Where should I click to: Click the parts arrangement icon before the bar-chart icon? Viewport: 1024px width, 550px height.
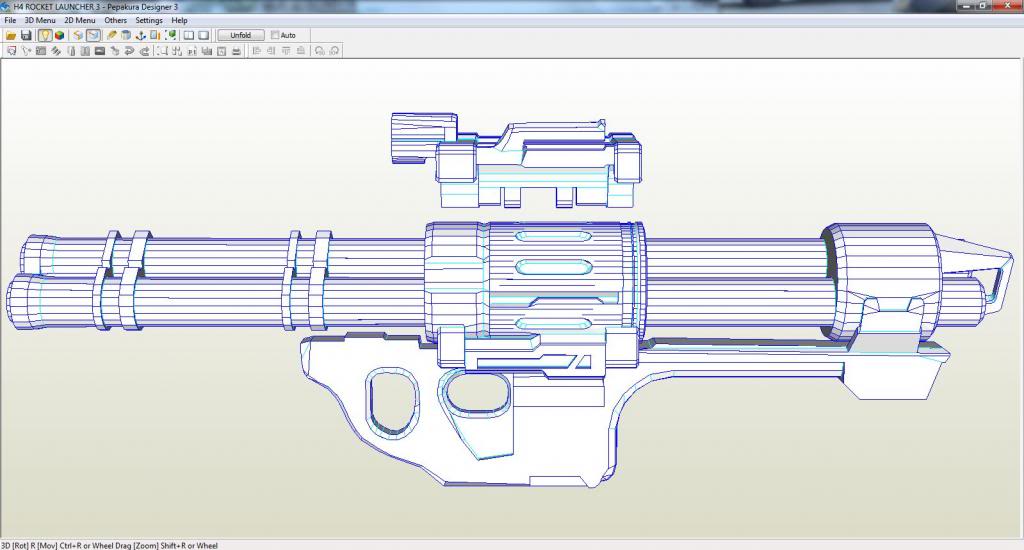point(191,51)
